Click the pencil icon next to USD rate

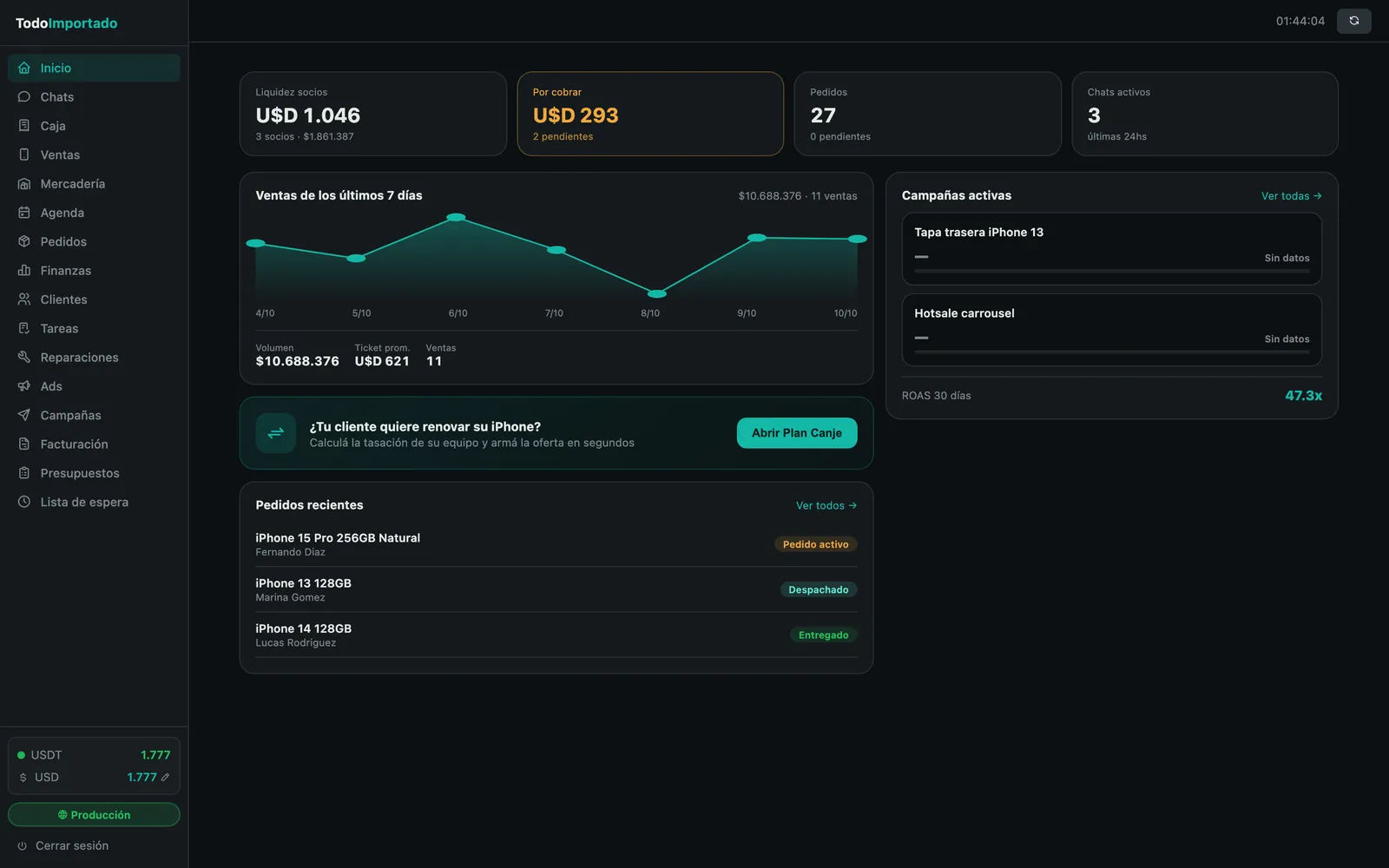165,777
